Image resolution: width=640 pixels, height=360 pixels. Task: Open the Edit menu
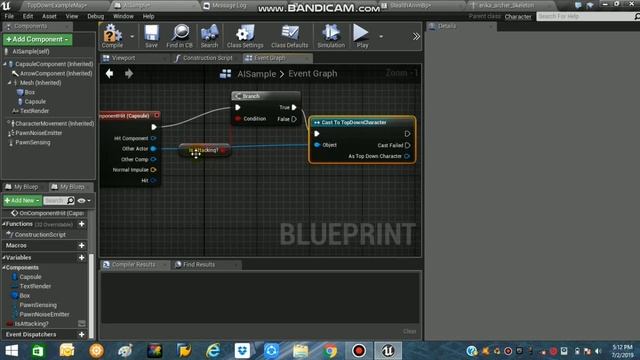[28, 16]
